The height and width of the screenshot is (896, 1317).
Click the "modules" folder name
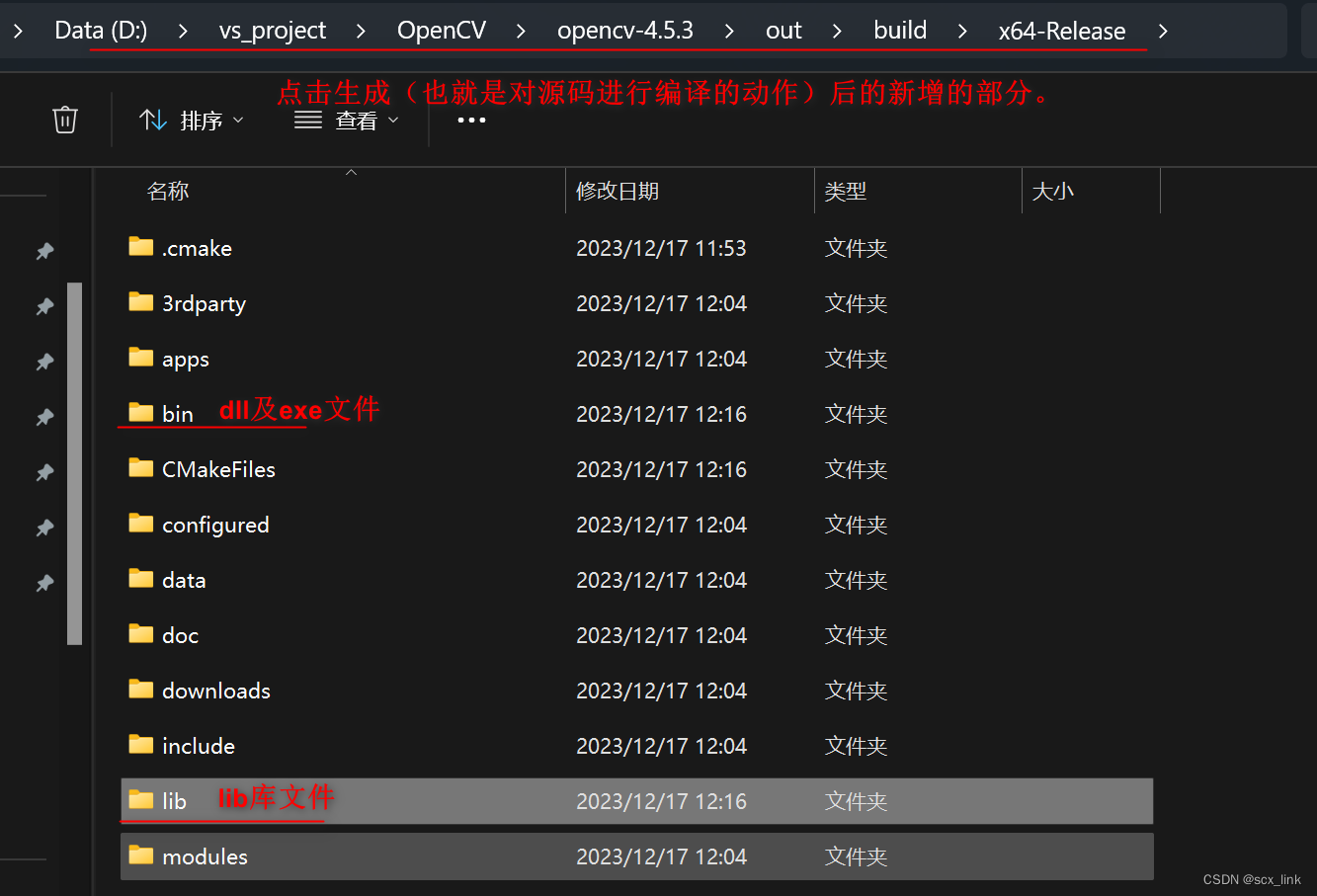pos(205,856)
